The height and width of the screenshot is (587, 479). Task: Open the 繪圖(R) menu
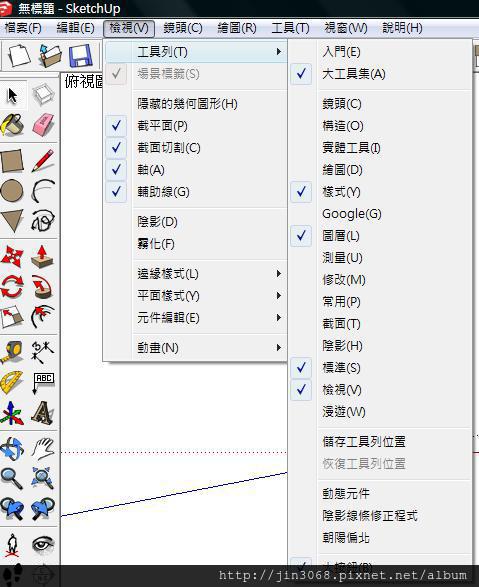point(237,28)
